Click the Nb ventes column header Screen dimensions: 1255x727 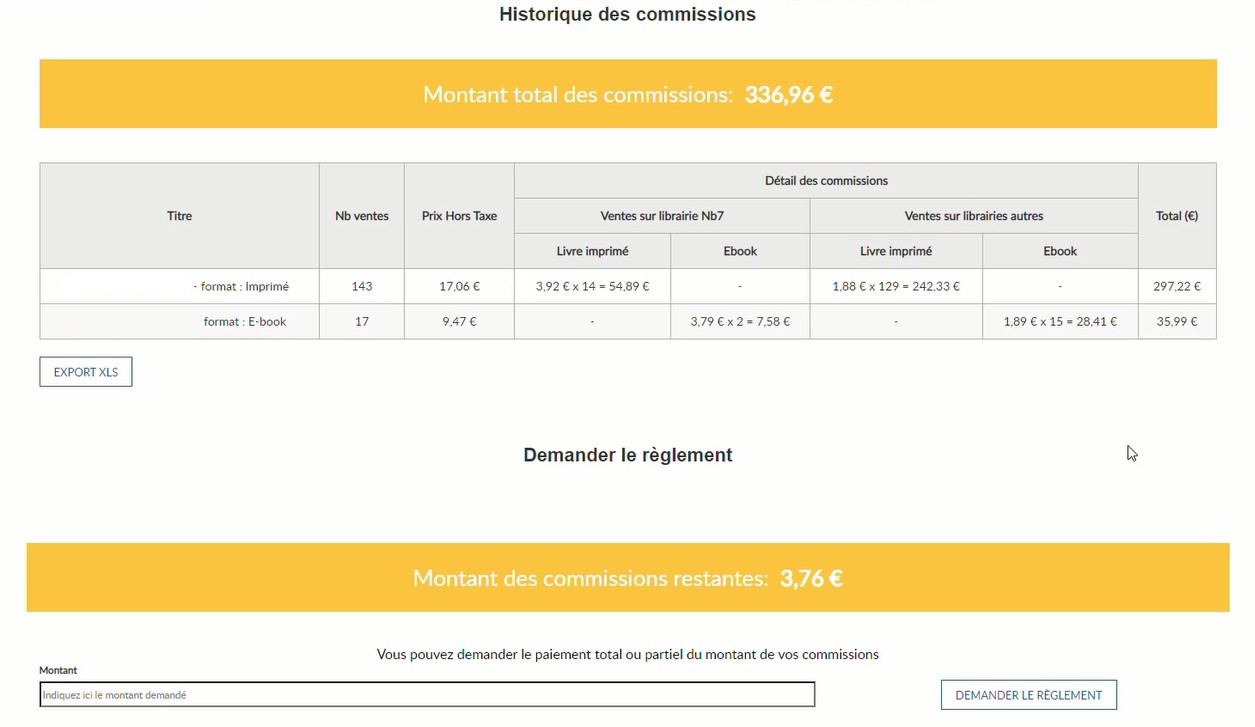pos(362,216)
